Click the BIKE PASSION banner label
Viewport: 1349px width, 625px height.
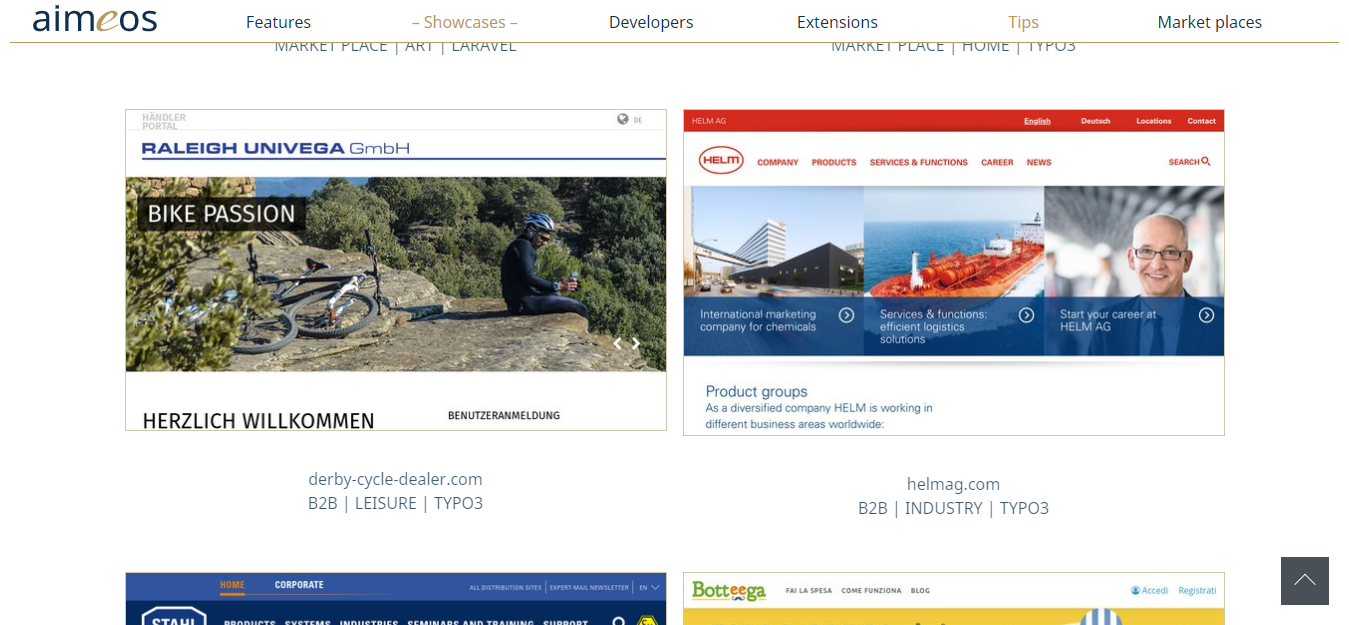222,213
